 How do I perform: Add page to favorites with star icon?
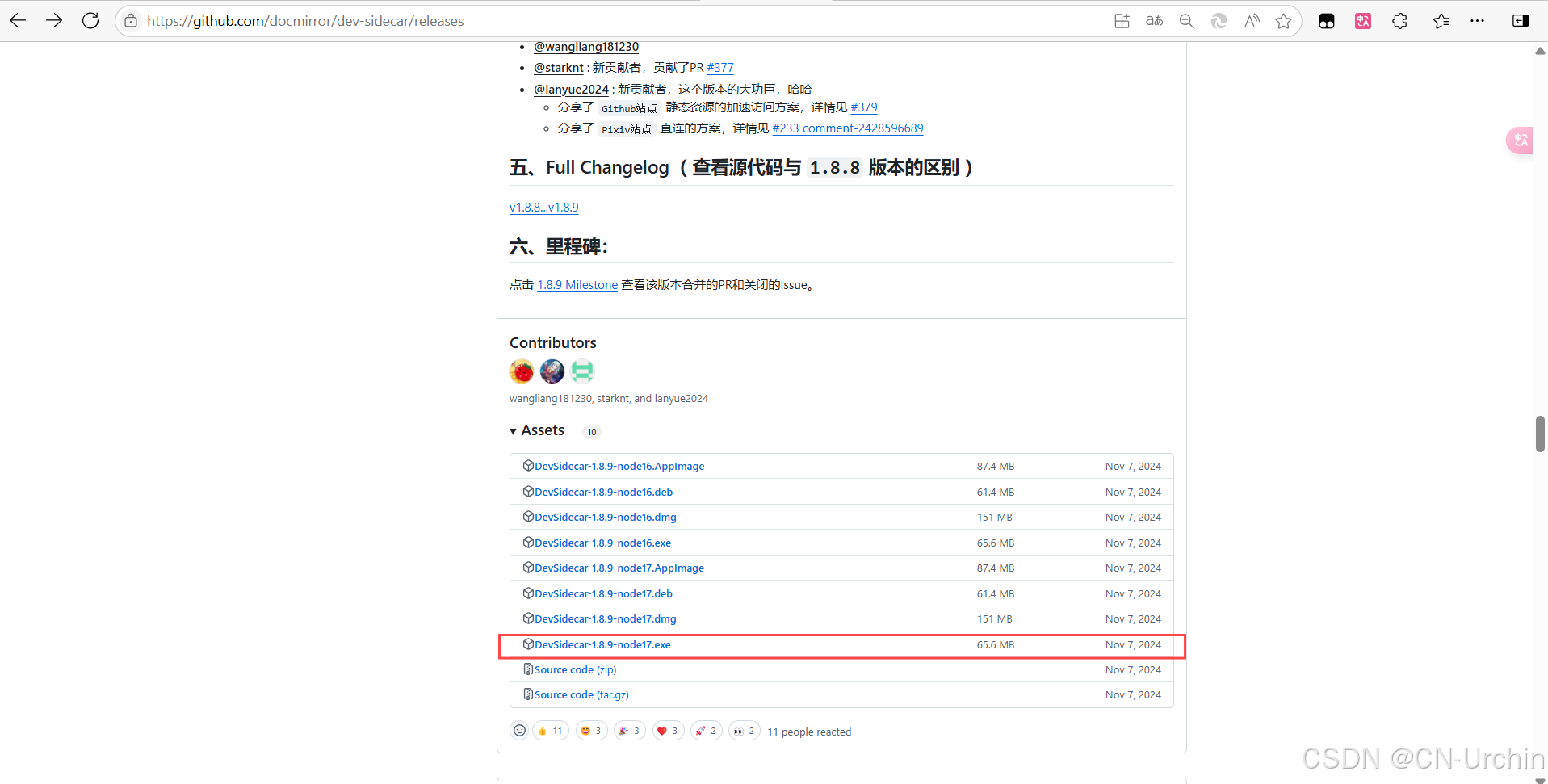pyautogui.click(x=1284, y=21)
